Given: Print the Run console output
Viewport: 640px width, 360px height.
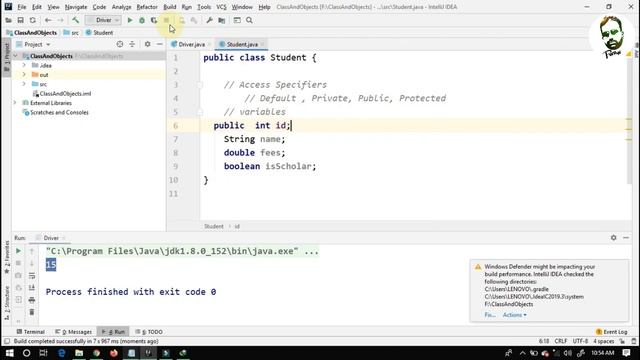Looking at the screenshot, I should [32, 300].
